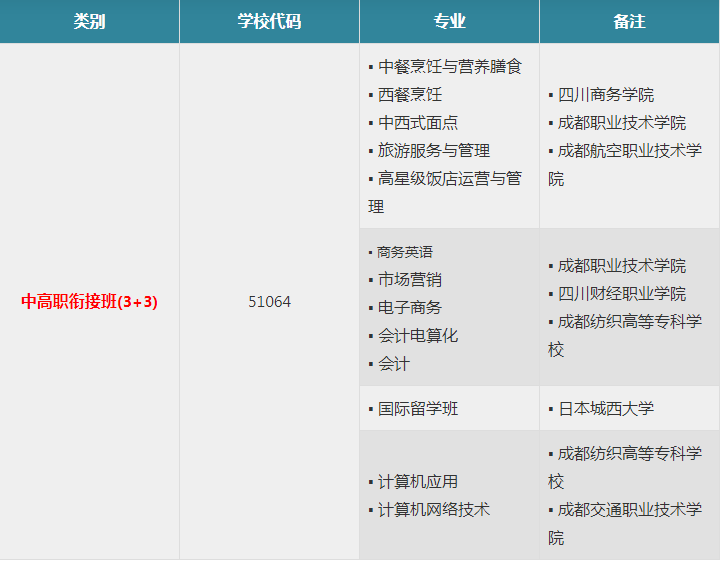Click 四川商务学院 in remarks
This screenshot has width=720, height=562.
[x=606, y=95]
